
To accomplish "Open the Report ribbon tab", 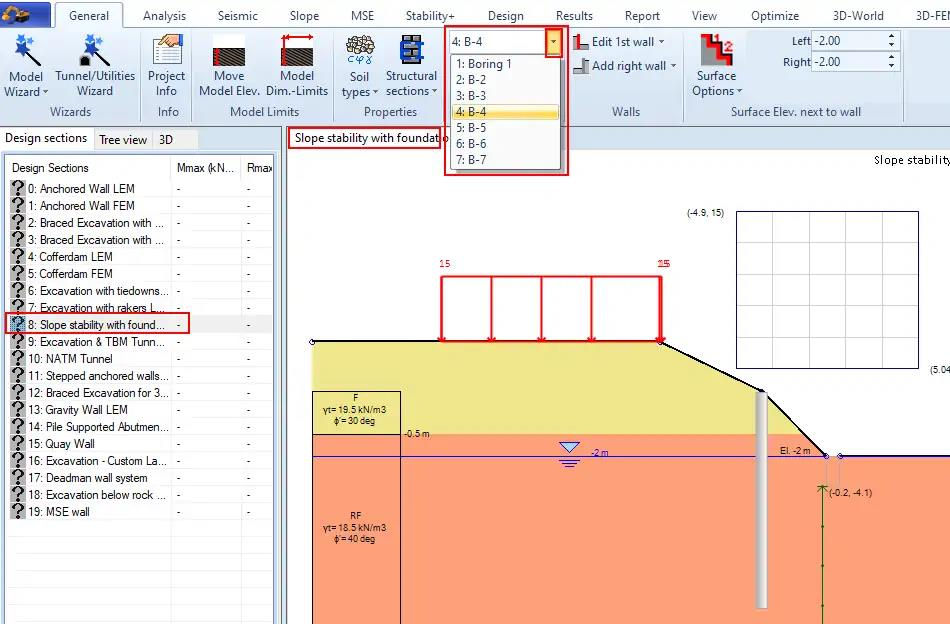I will tap(642, 16).
